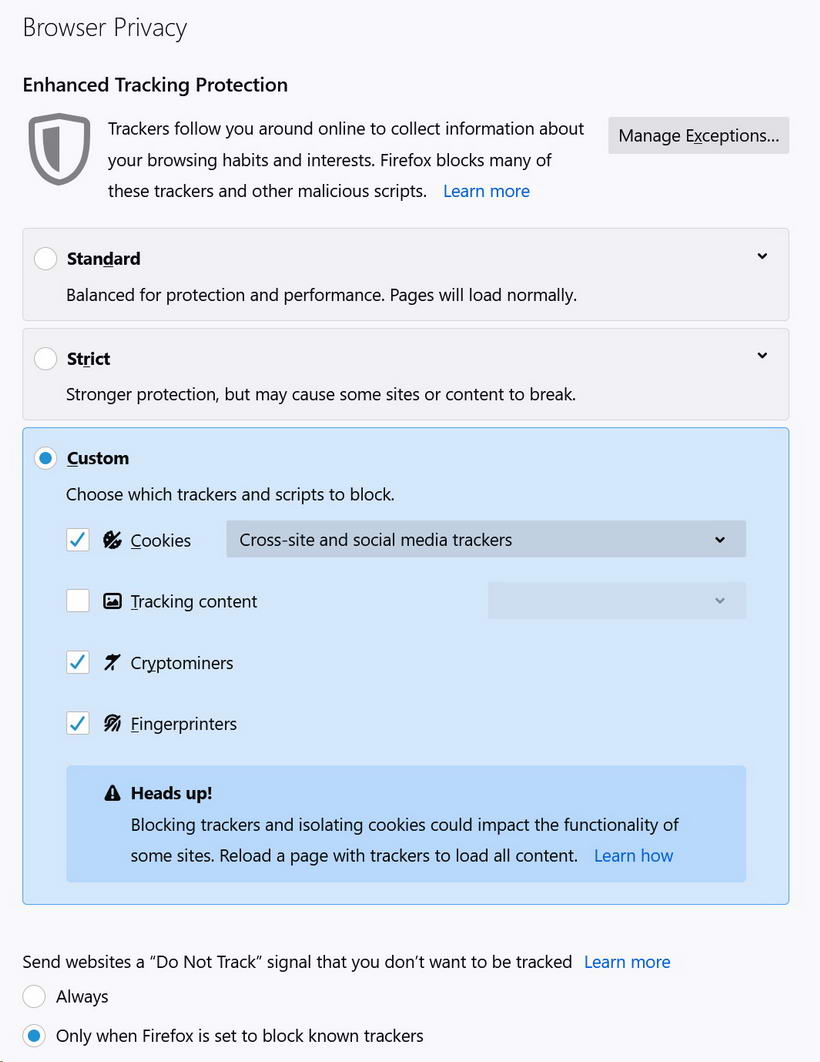Expand the Strict protection details chevron
Viewport: 820px width, 1062px height.
click(762, 356)
